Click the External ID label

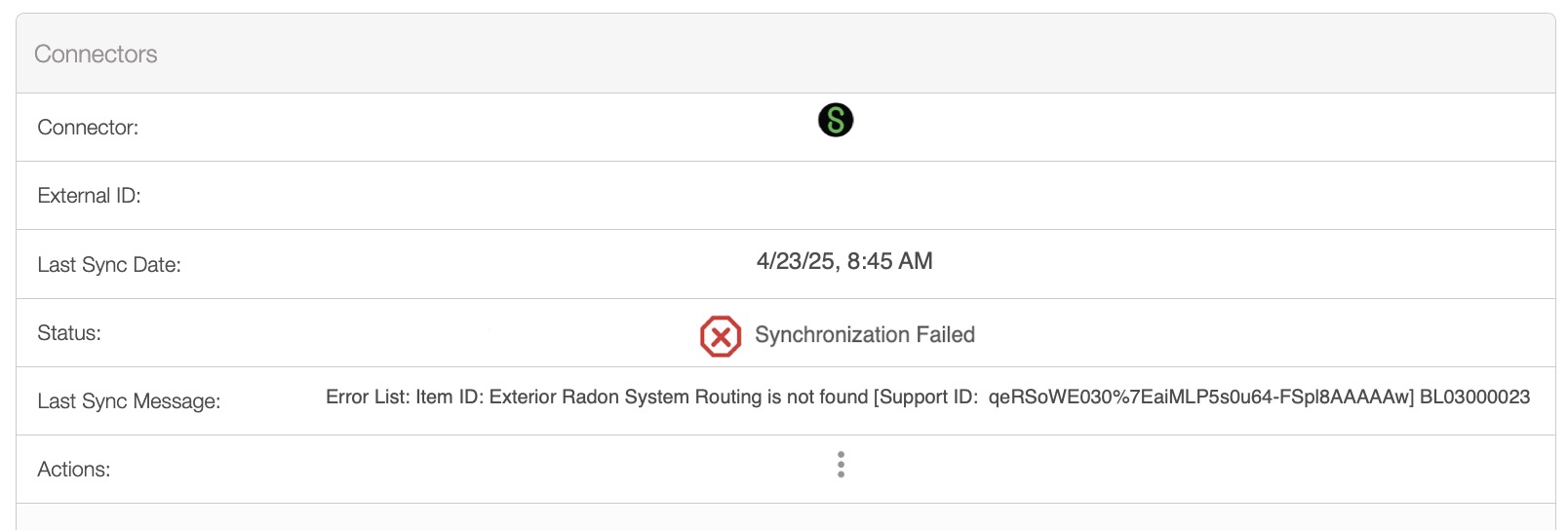[x=89, y=196]
